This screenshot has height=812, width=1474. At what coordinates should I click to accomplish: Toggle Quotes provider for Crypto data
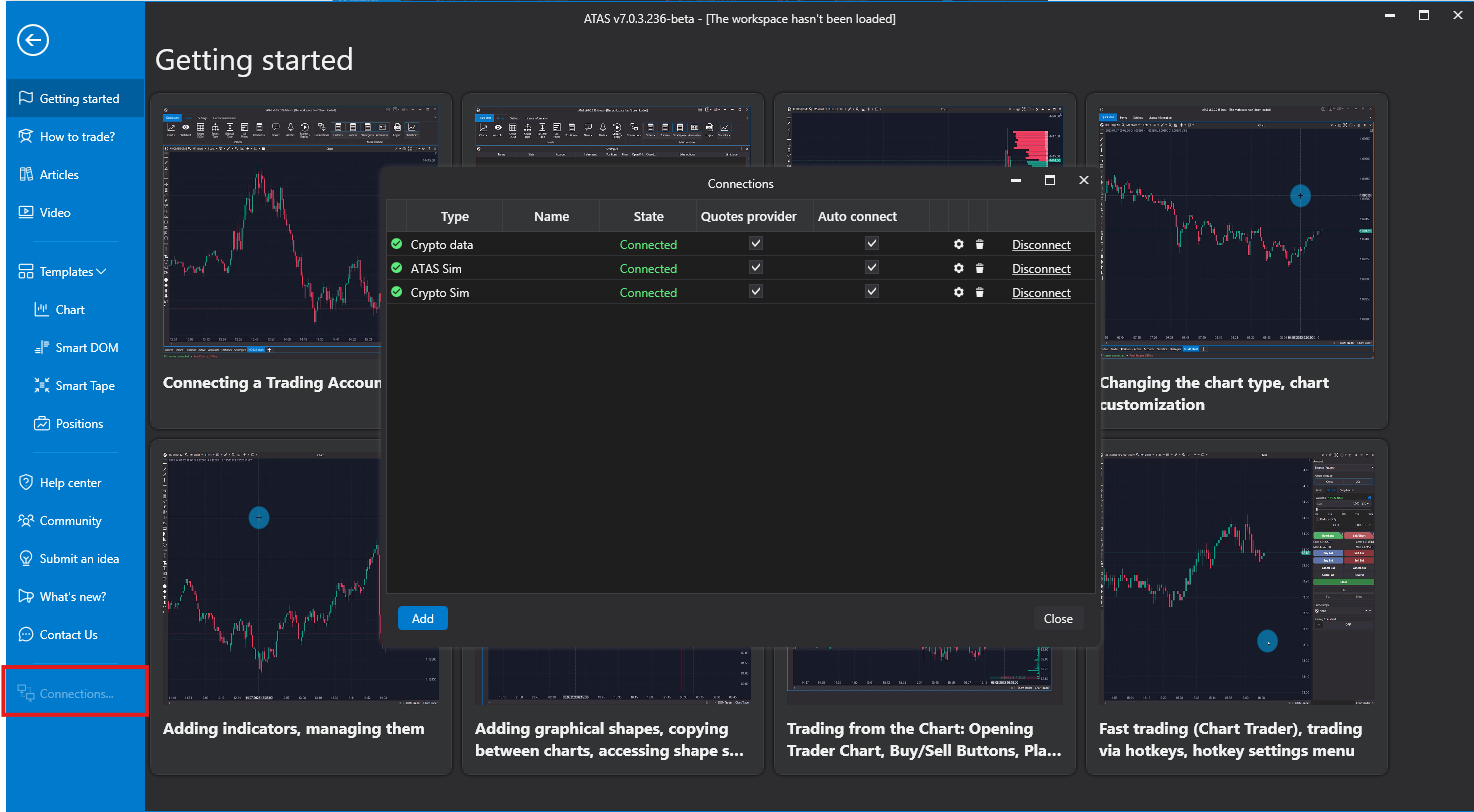(756, 244)
